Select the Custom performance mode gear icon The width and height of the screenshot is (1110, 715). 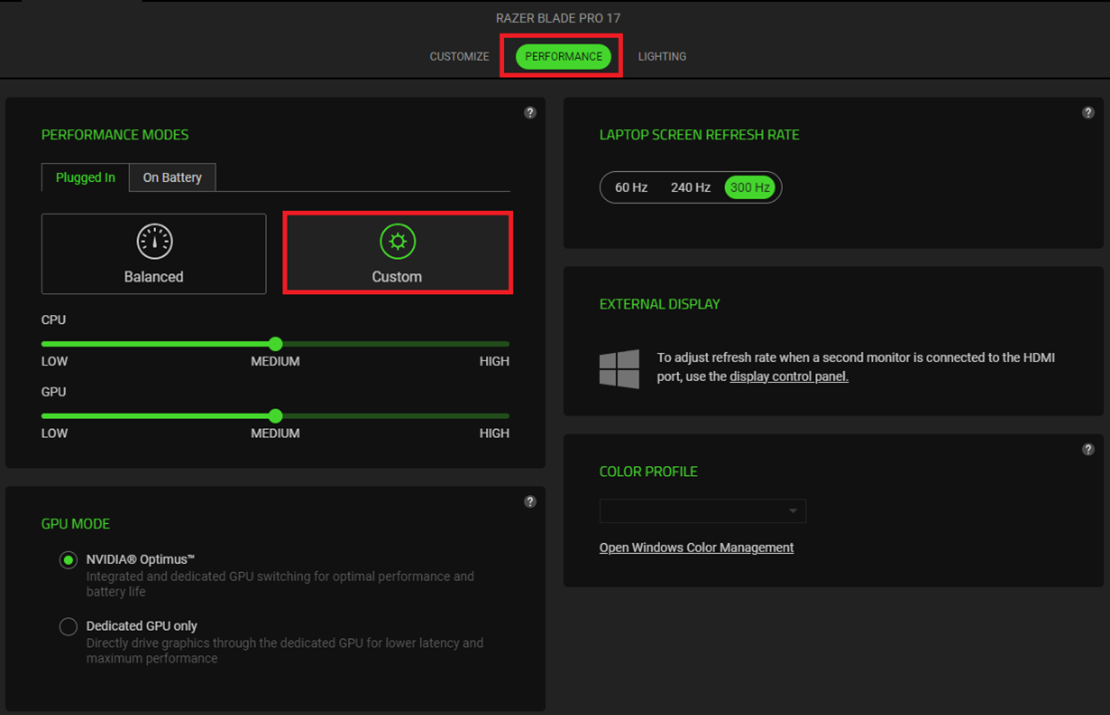(x=397, y=240)
